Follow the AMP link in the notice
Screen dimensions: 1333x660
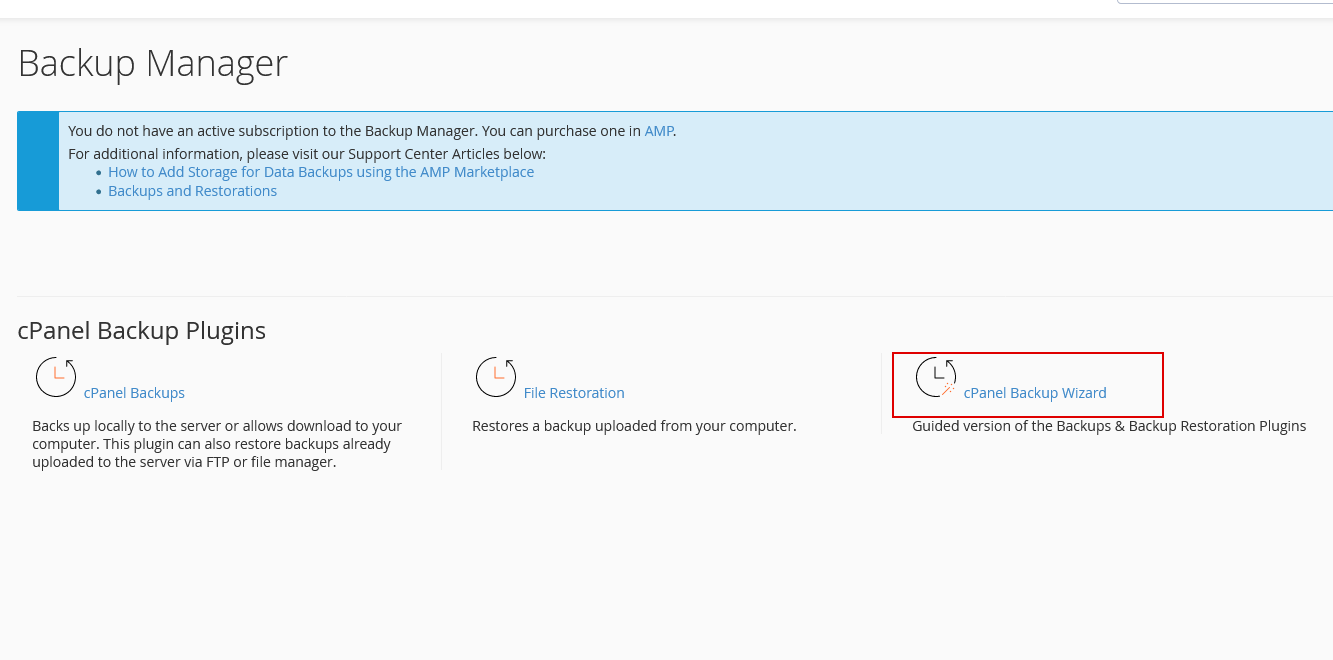(x=658, y=131)
